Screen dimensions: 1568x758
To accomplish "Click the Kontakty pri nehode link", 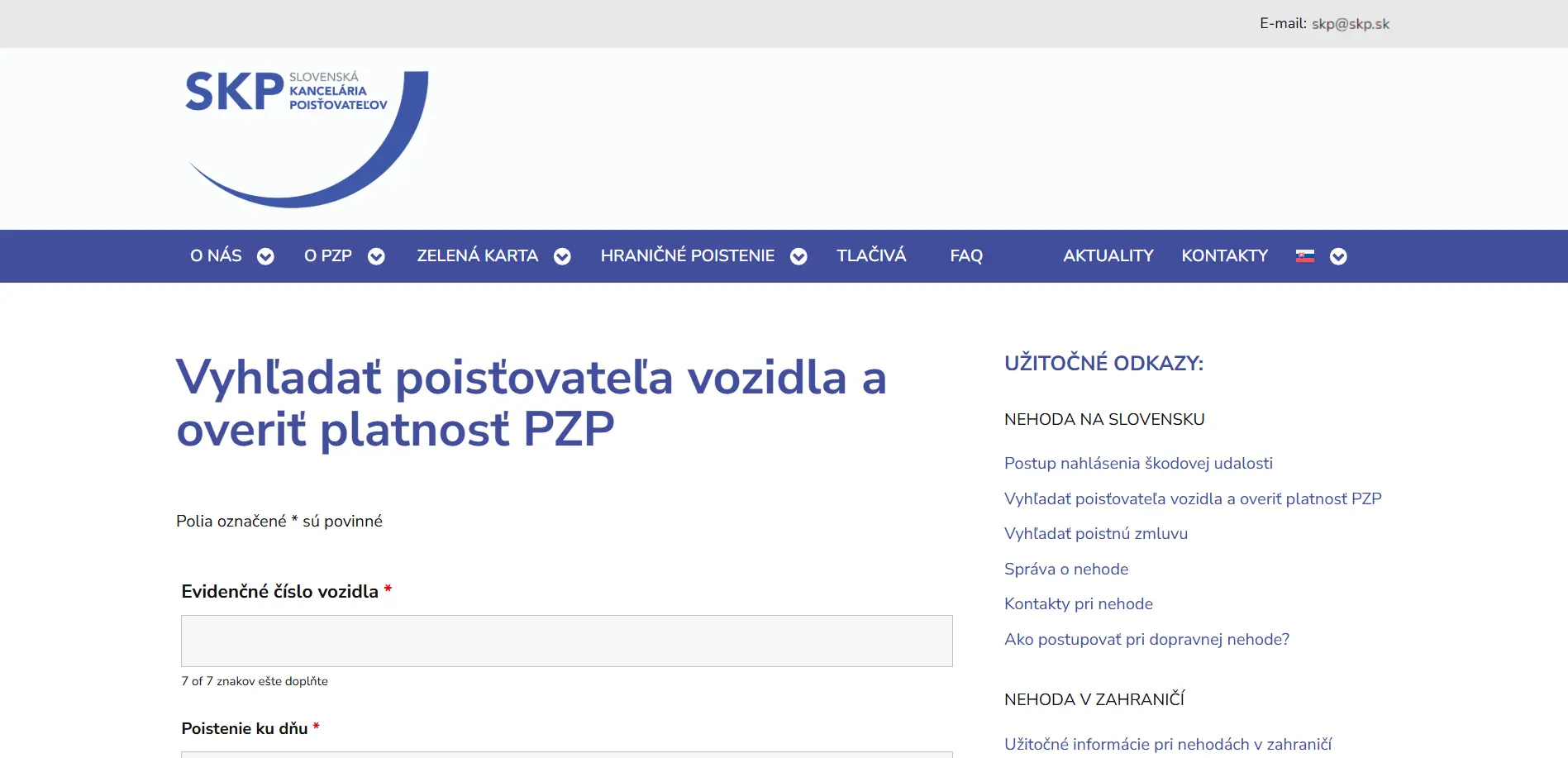I will tap(1078, 604).
